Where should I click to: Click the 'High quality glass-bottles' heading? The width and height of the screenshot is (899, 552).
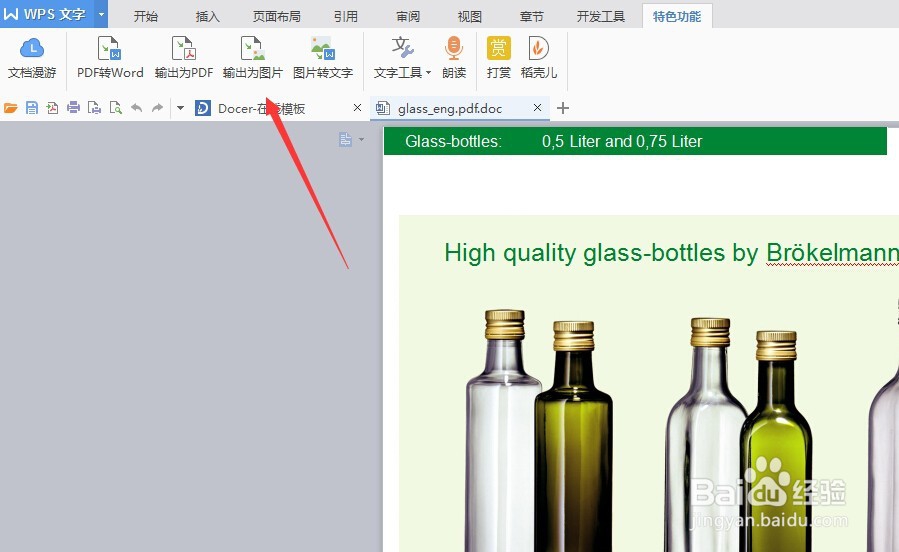(x=584, y=253)
